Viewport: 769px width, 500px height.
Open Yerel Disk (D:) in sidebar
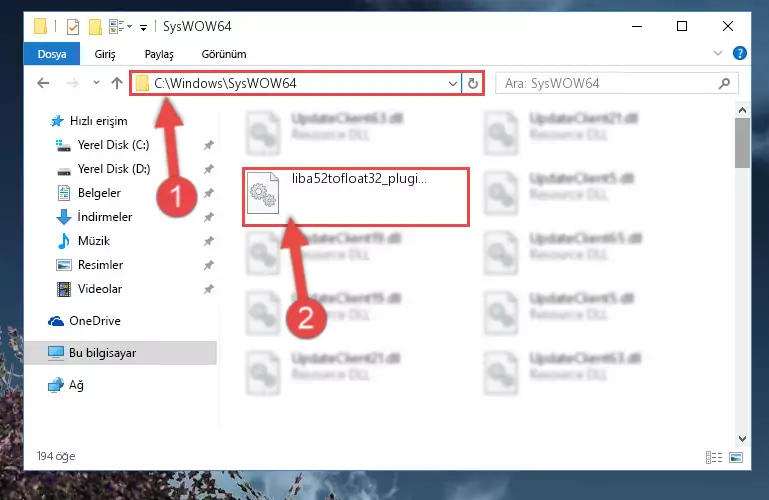[x=114, y=169]
